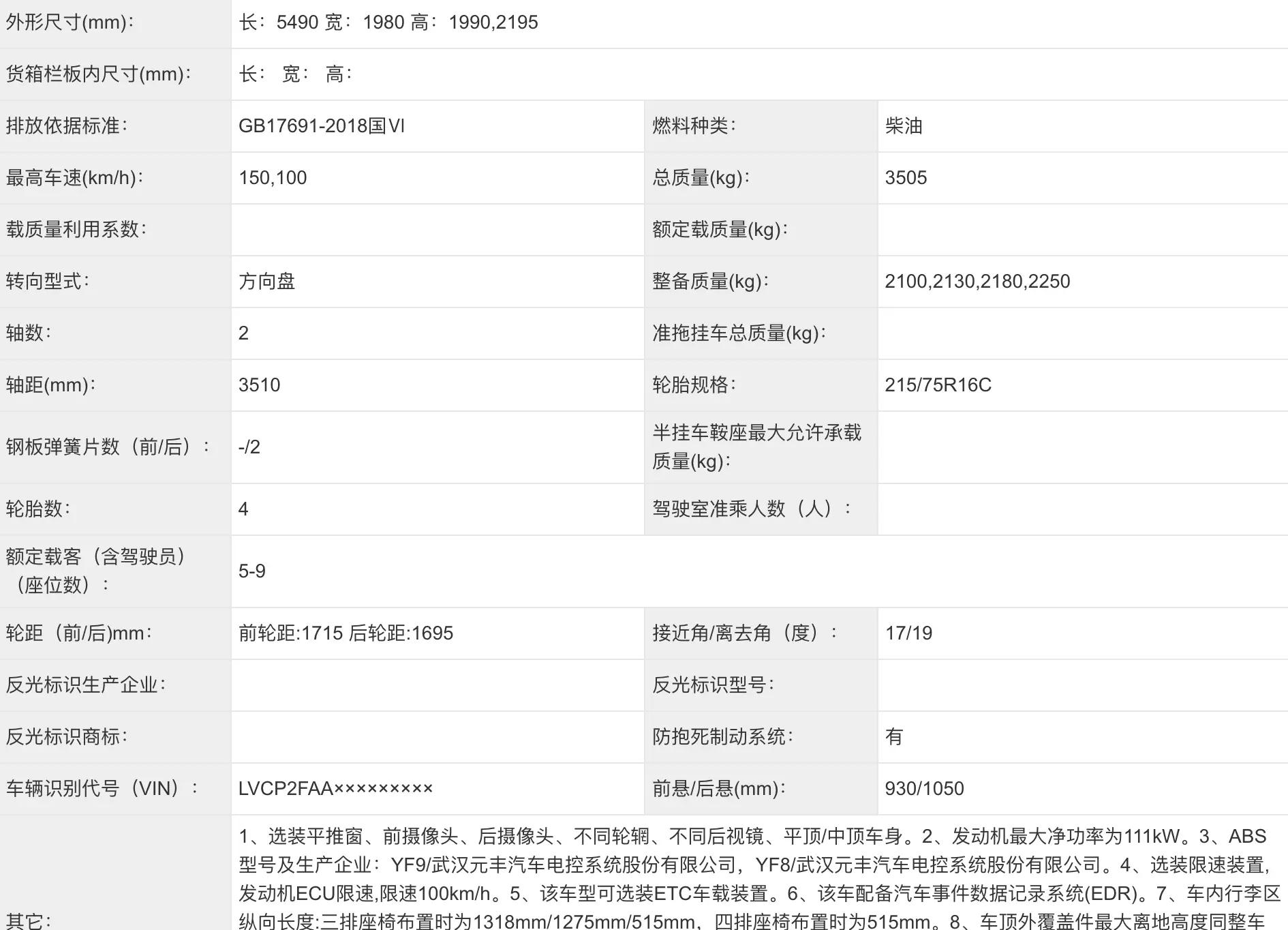Select the steering type value 方向盘
1288x930 pixels.
[x=267, y=282]
